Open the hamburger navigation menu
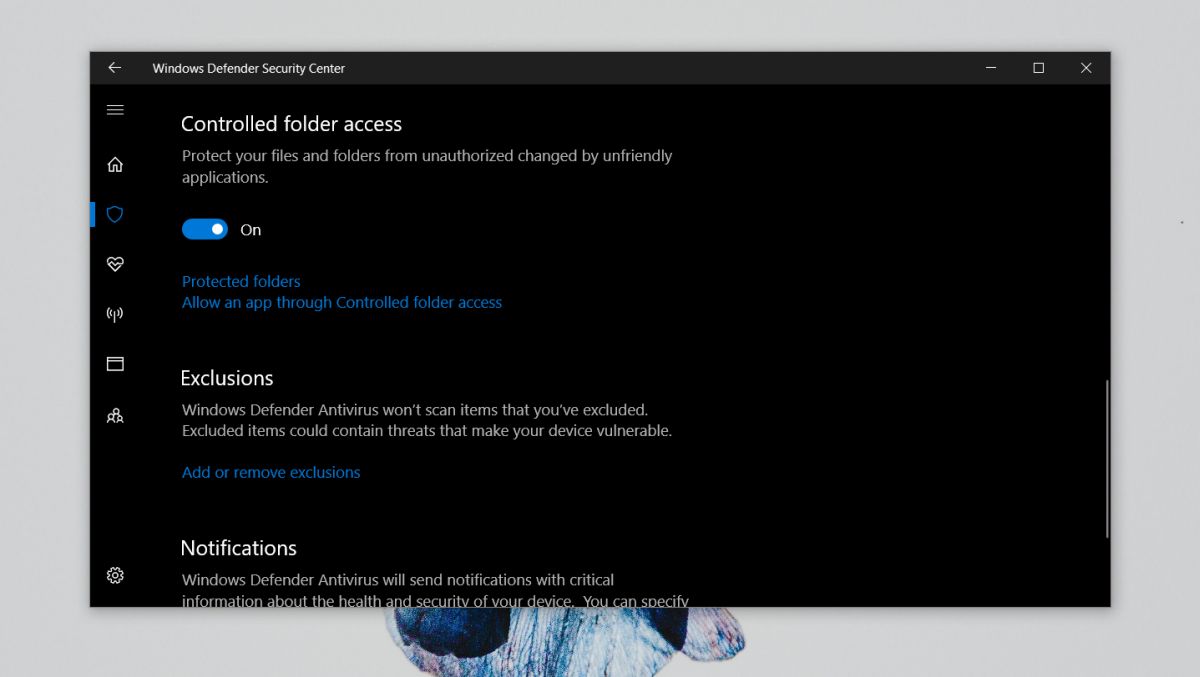The image size is (1200, 677). (115, 110)
